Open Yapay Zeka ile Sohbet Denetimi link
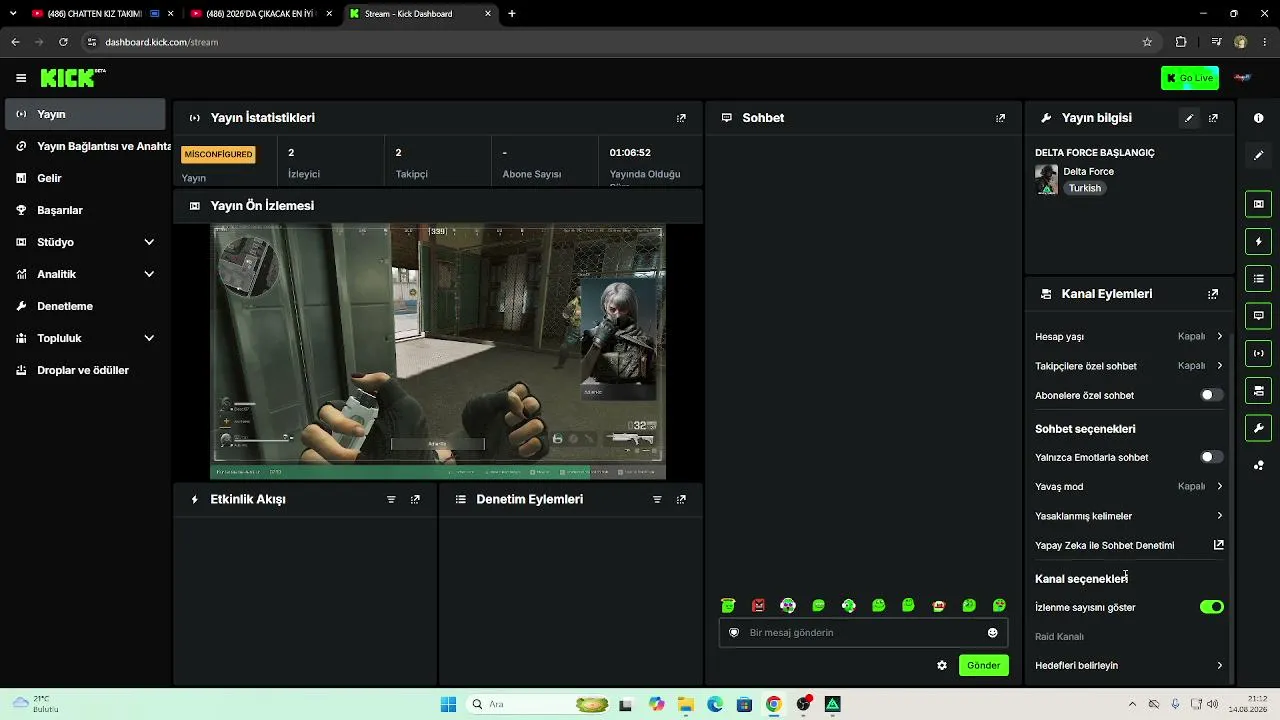The width and height of the screenshot is (1280, 720). 1129,545
